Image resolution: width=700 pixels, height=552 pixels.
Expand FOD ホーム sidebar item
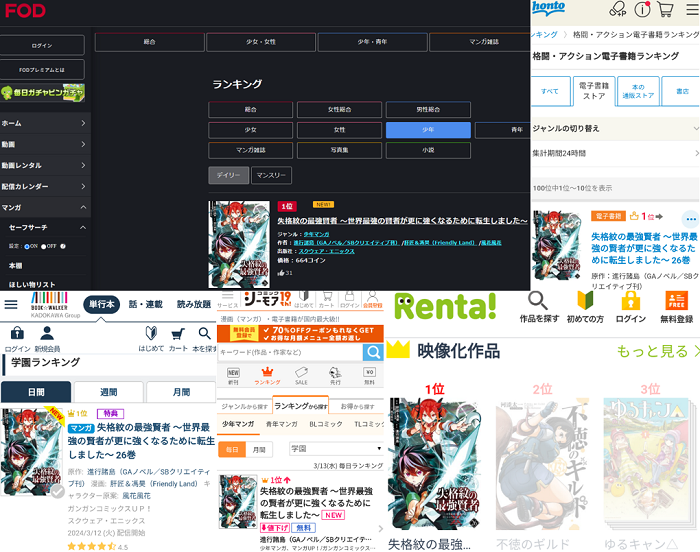(45, 123)
